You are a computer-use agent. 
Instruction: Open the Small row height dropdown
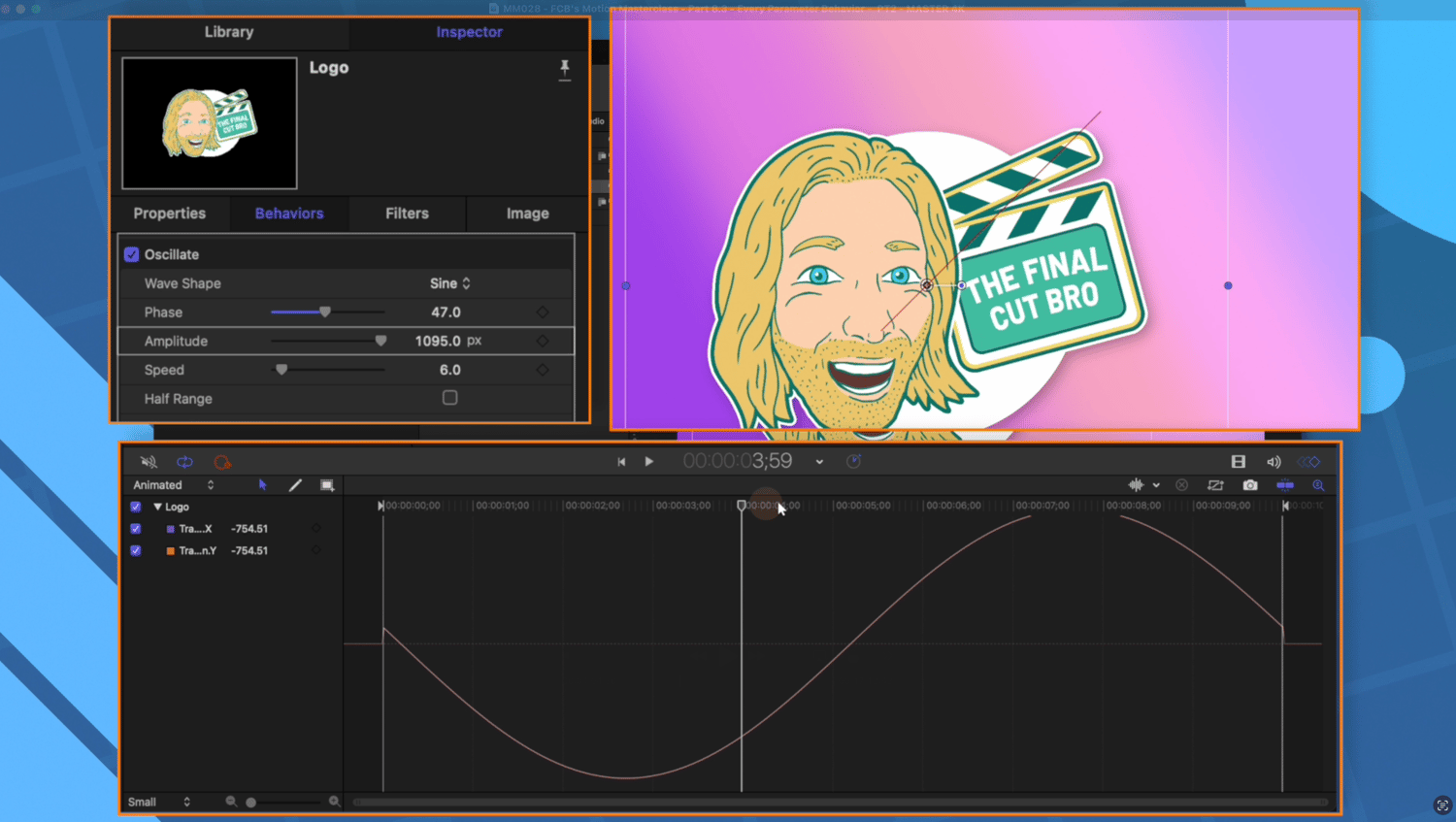click(159, 802)
